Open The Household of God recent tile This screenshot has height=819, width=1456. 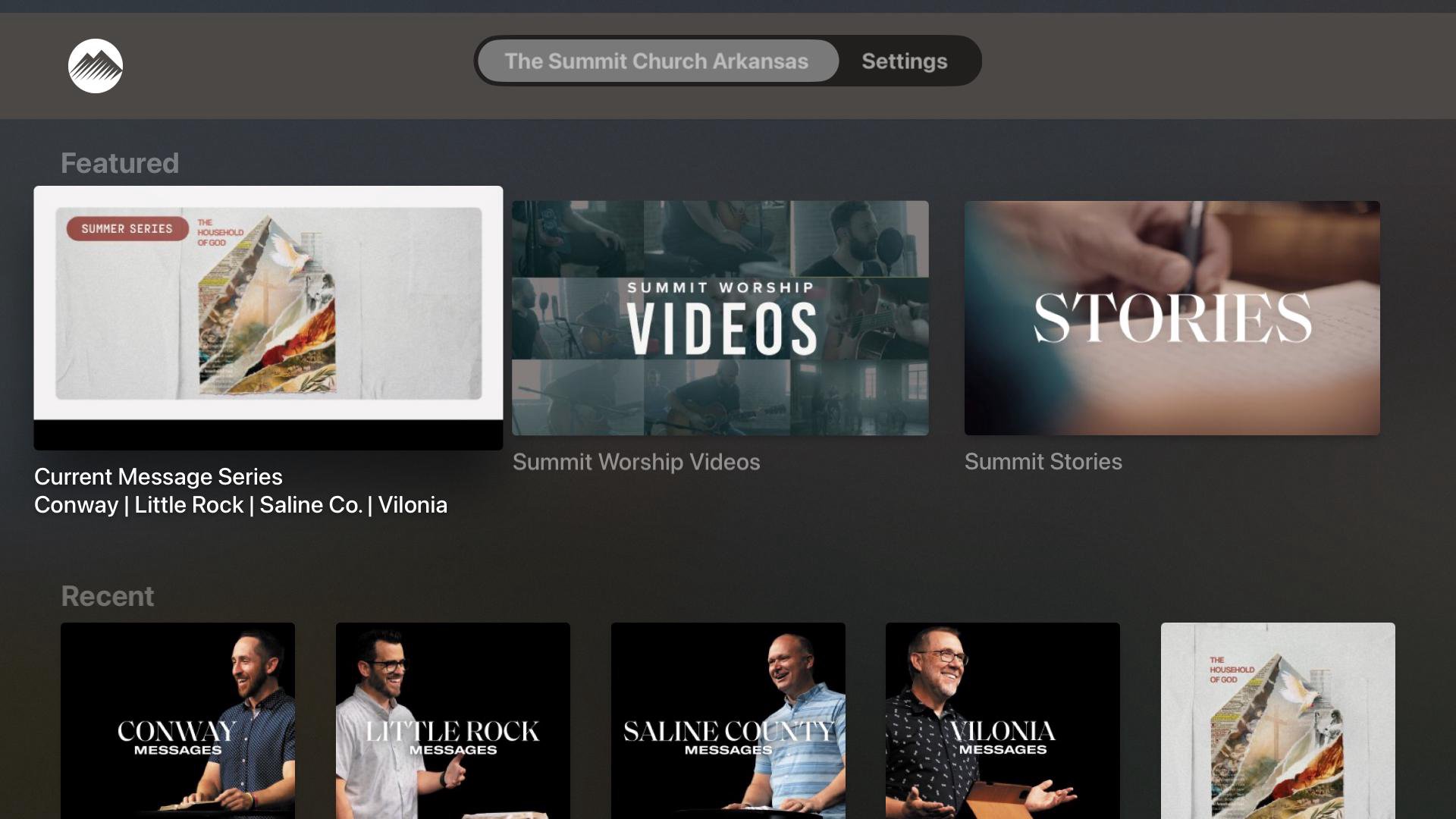pos(1278,720)
